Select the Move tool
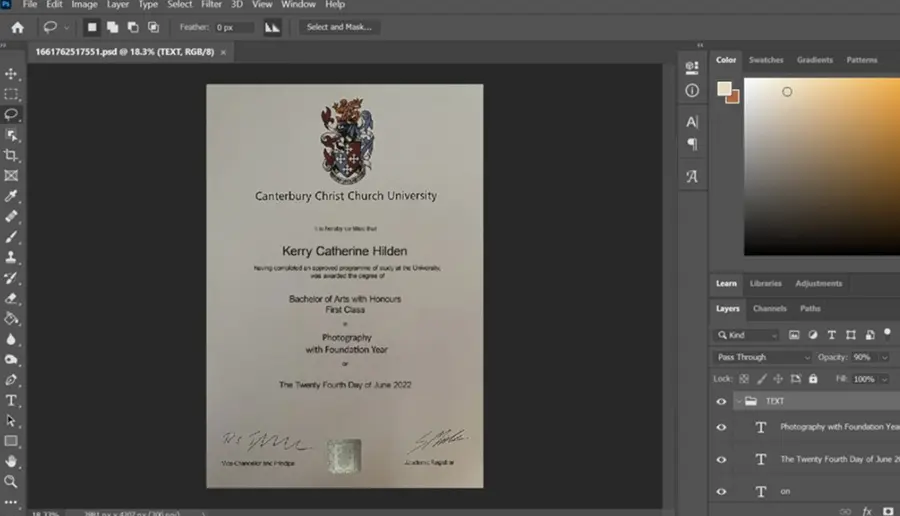The width and height of the screenshot is (900, 516). point(11,73)
